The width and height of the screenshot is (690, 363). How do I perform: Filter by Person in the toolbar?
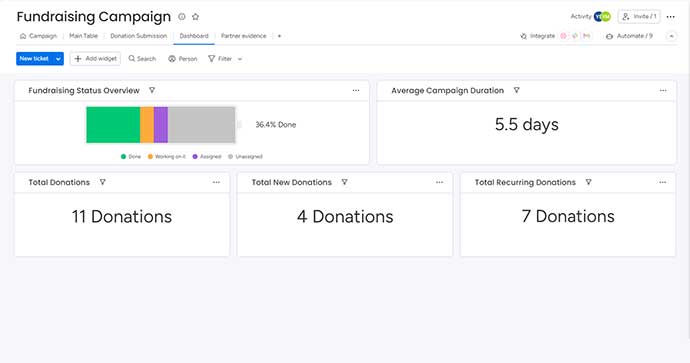coord(183,59)
